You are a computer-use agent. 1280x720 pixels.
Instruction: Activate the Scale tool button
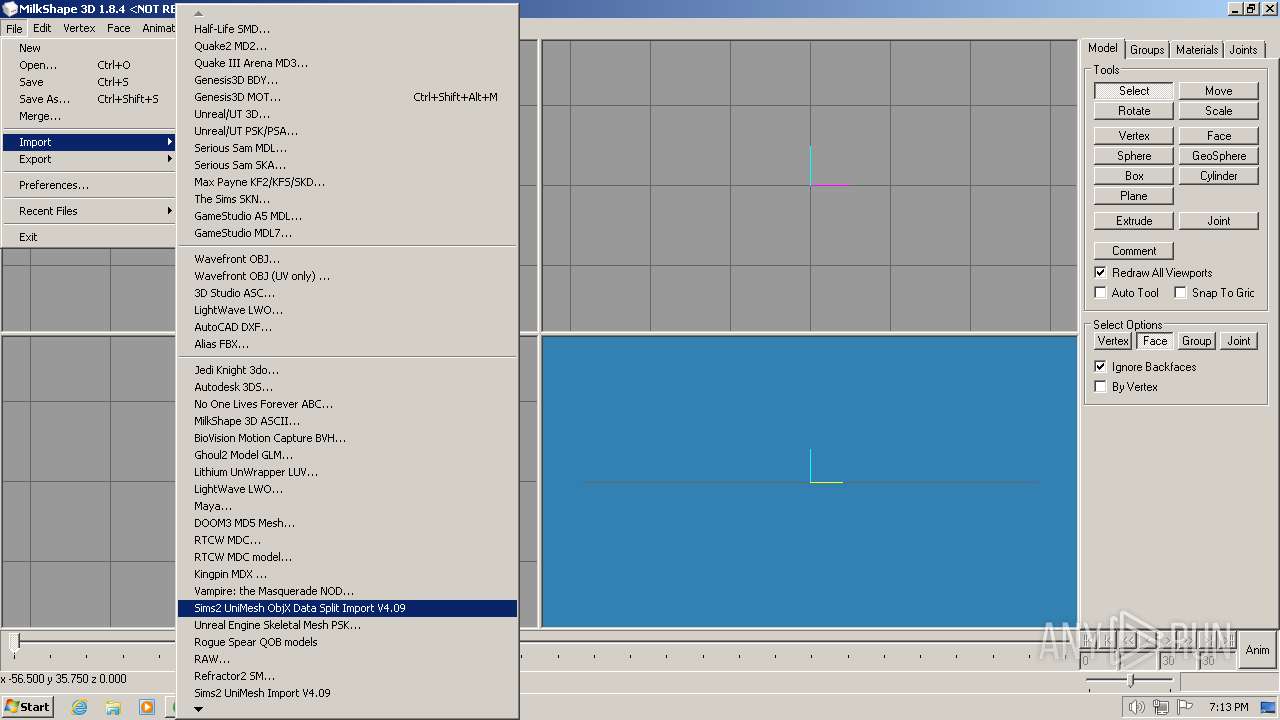tap(1218, 111)
